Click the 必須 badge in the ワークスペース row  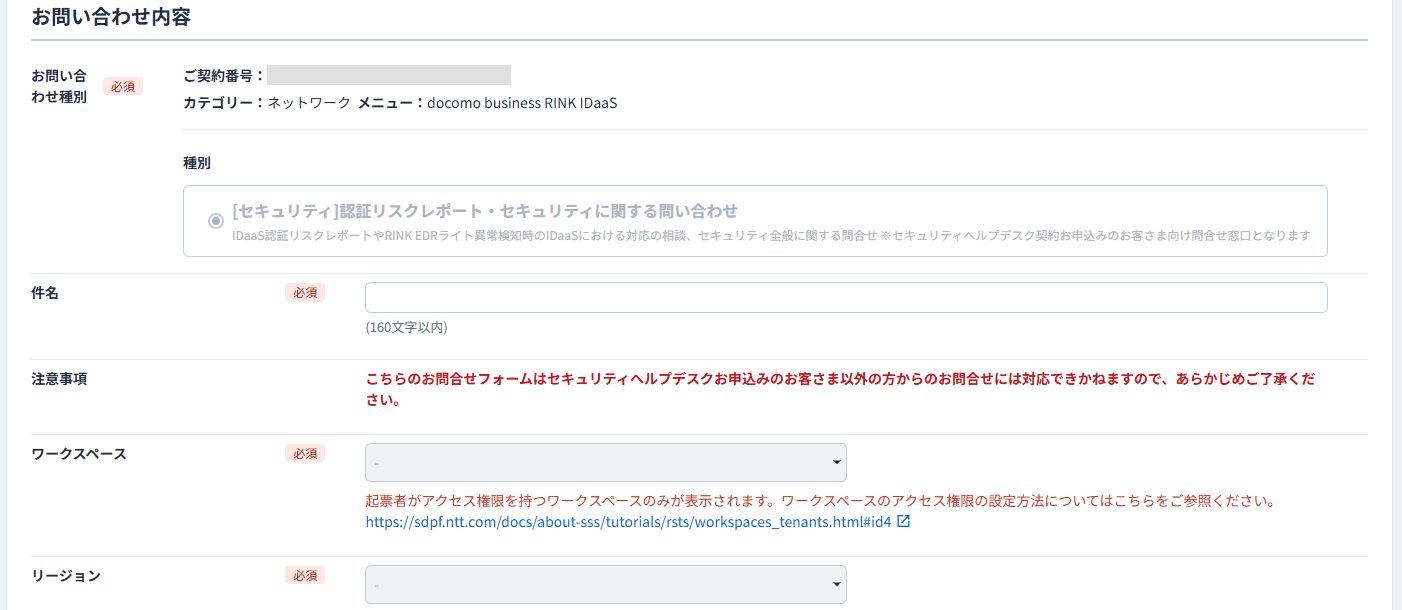tap(305, 454)
